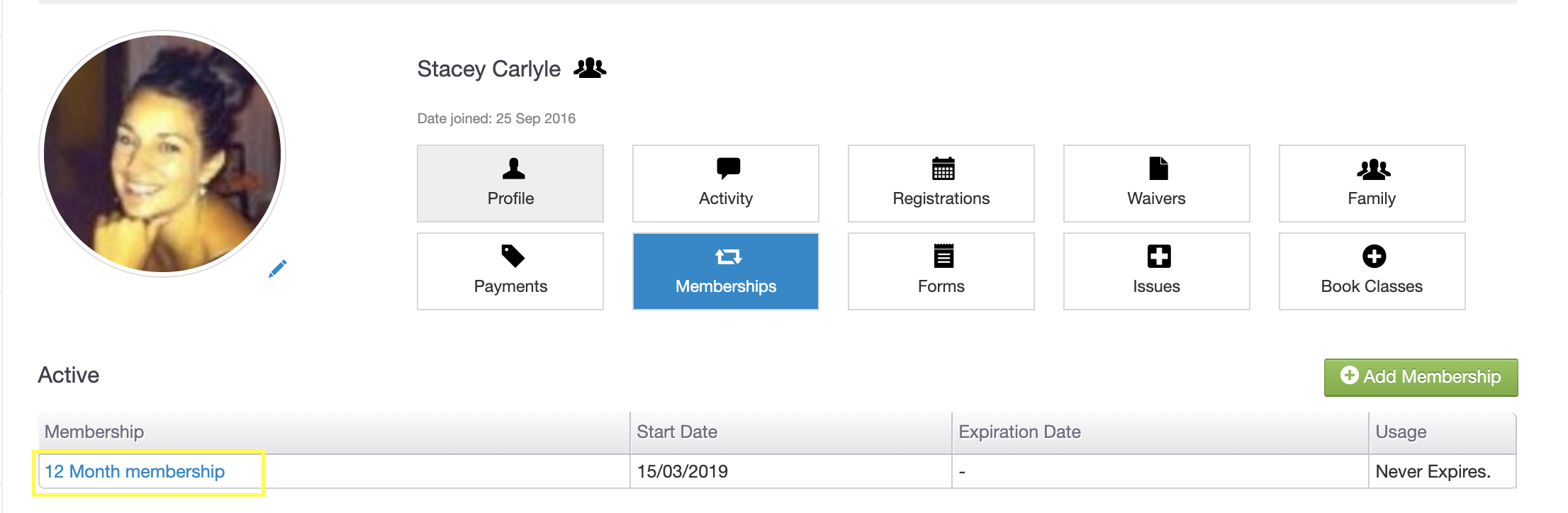Open the Forms list icon
The width and height of the screenshot is (1568, 513).
click(x=943, y=256)
